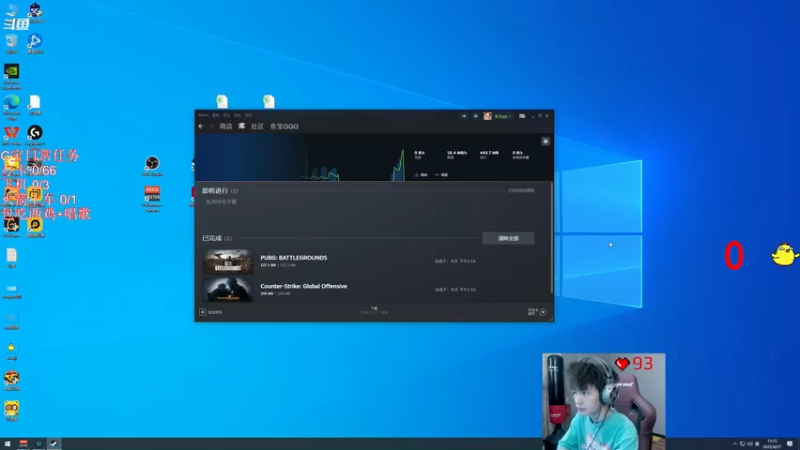Switch to Big Picture mode icon
Image resolution: width=800 pixels, height=450 pixels.
522,116
